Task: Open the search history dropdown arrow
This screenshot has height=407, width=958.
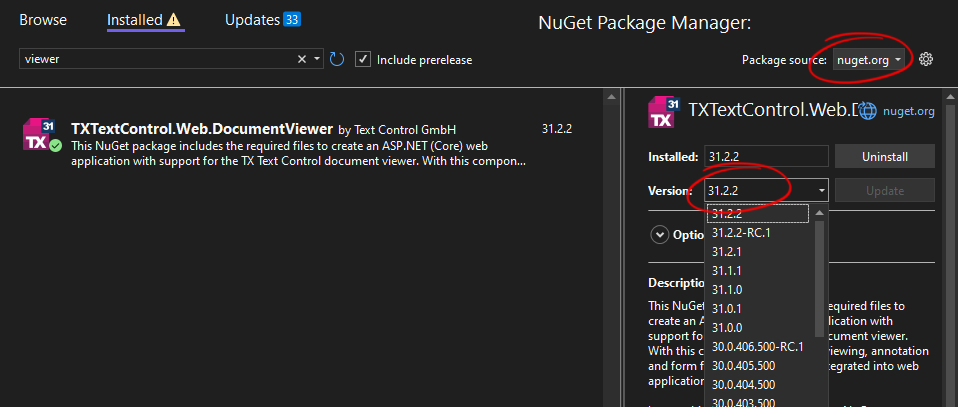Action: [317, 59]
